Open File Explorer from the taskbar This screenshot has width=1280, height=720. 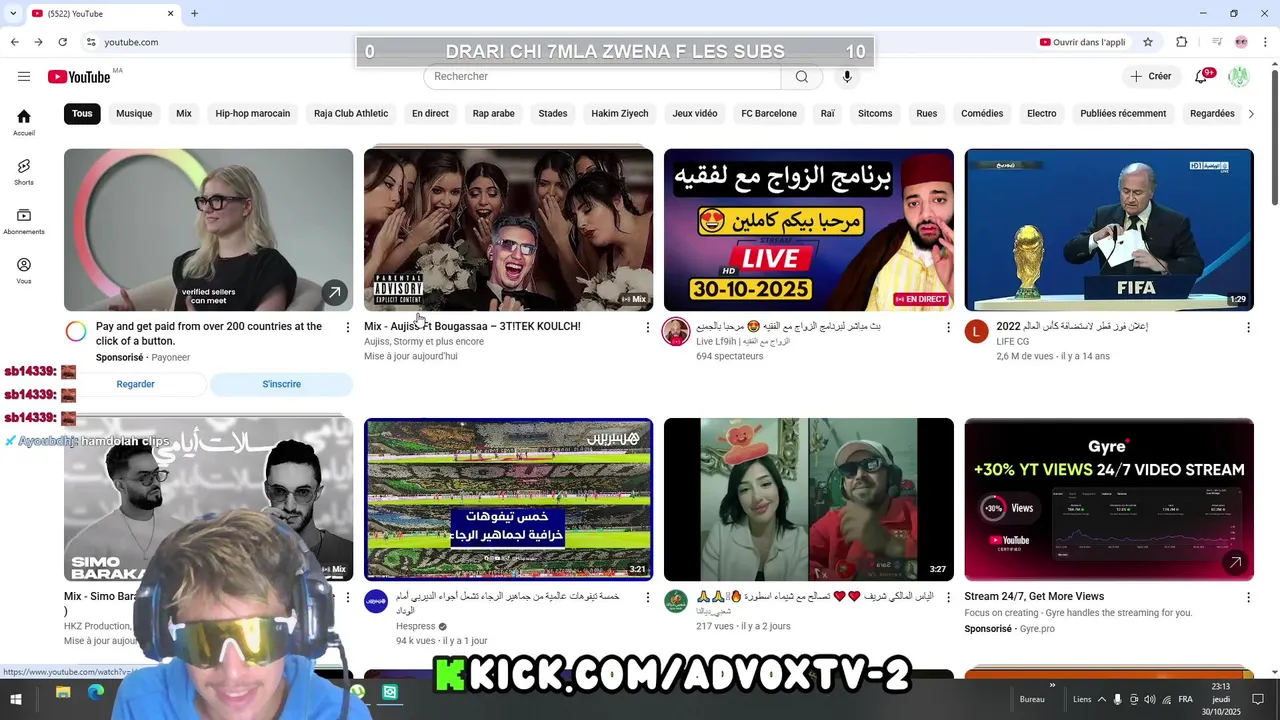point(63,692)
